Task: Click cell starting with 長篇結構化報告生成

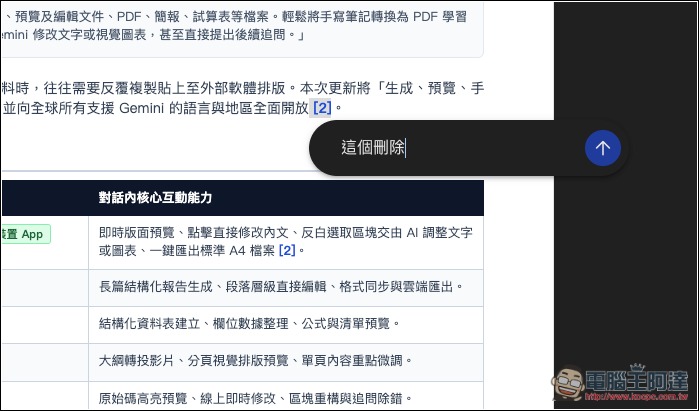Action: [x=286, y=287]
